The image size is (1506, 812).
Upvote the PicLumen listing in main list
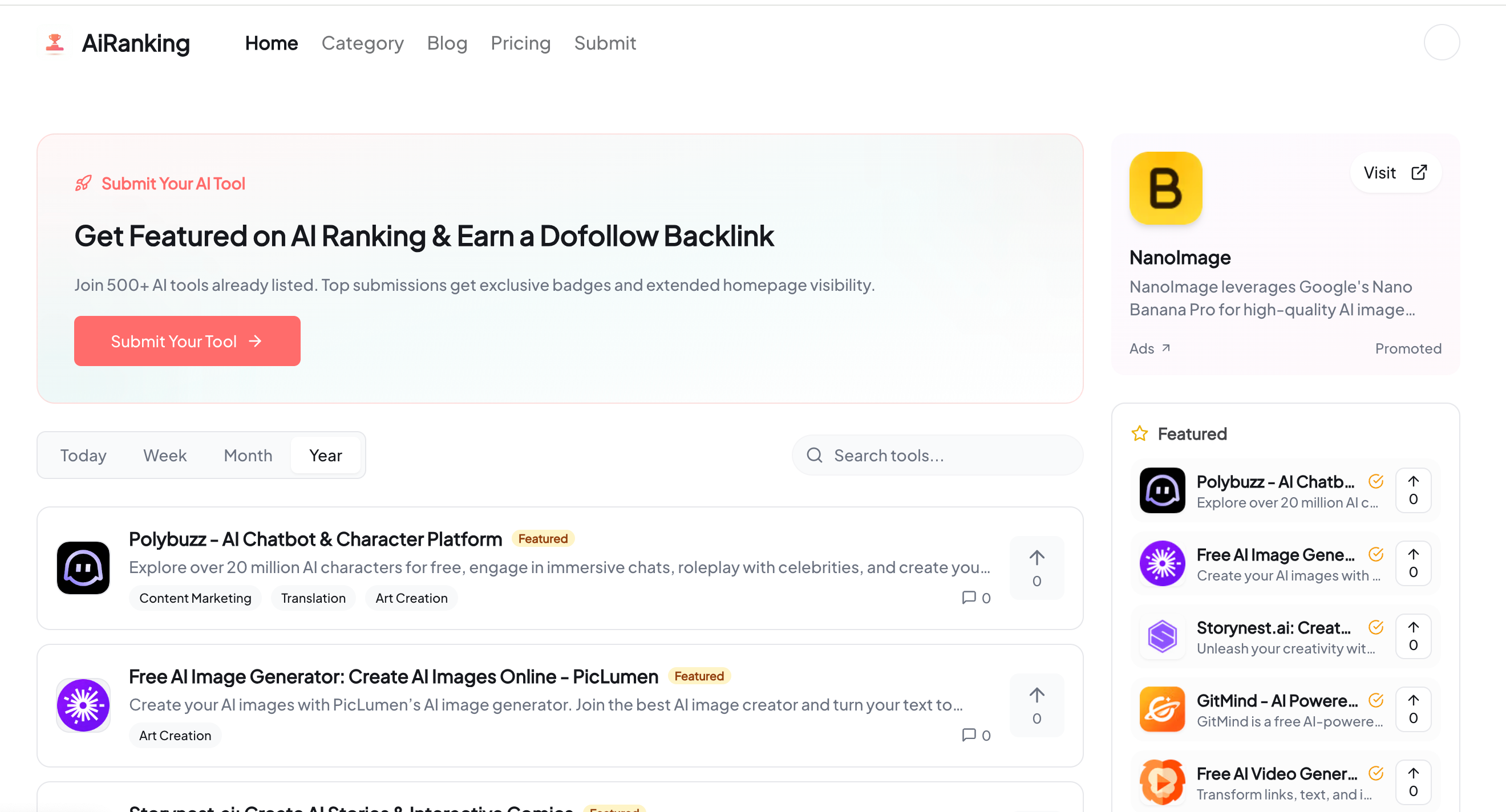pos(1036,705)
